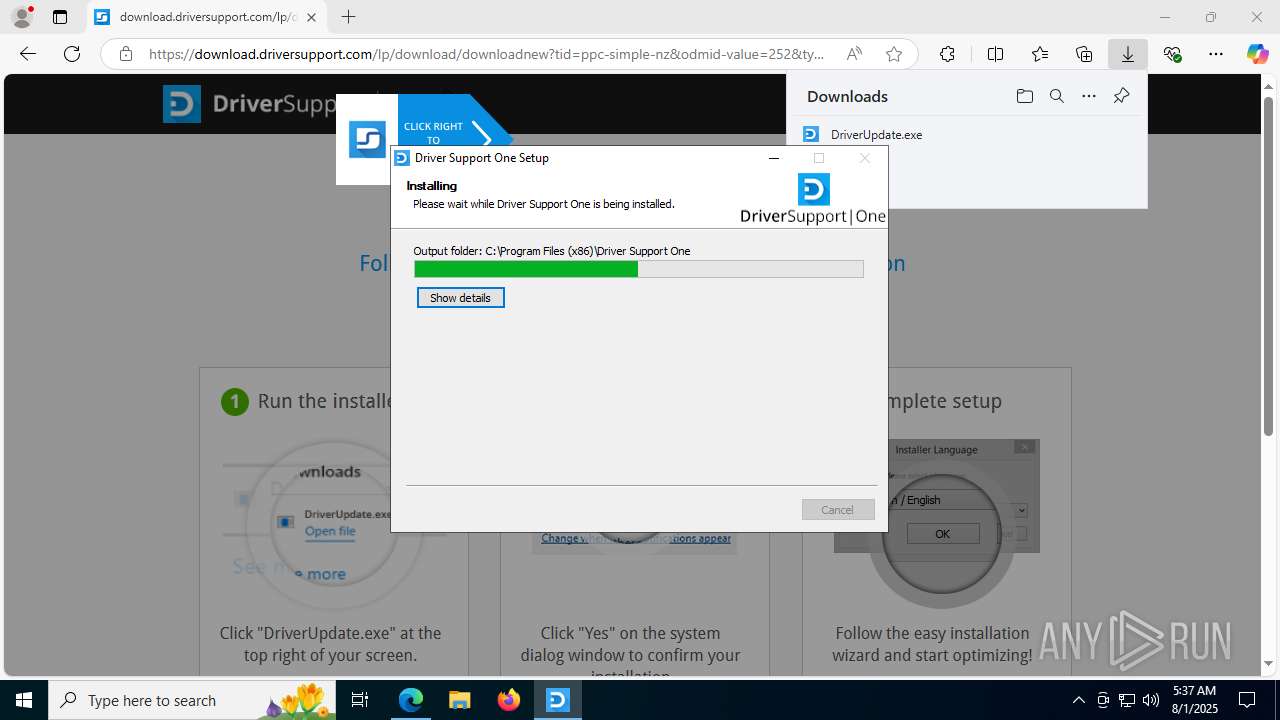Add this page to favorites star
The image size is (1280, 720).
894,54
